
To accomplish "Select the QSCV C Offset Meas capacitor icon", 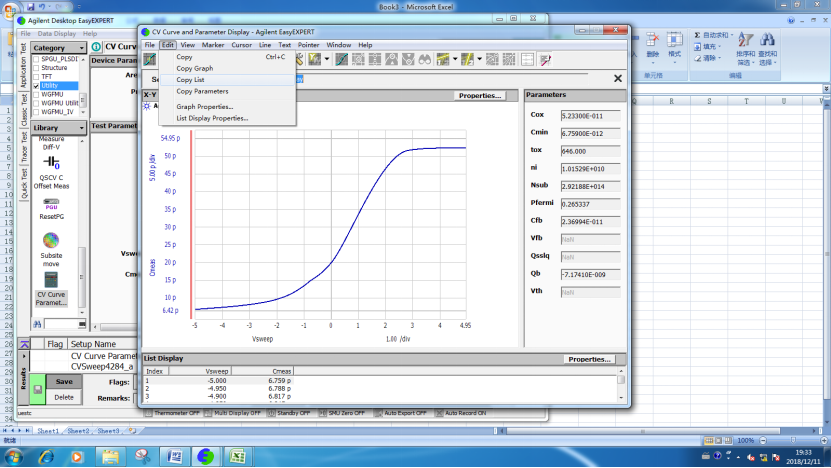I will point(51,162).
